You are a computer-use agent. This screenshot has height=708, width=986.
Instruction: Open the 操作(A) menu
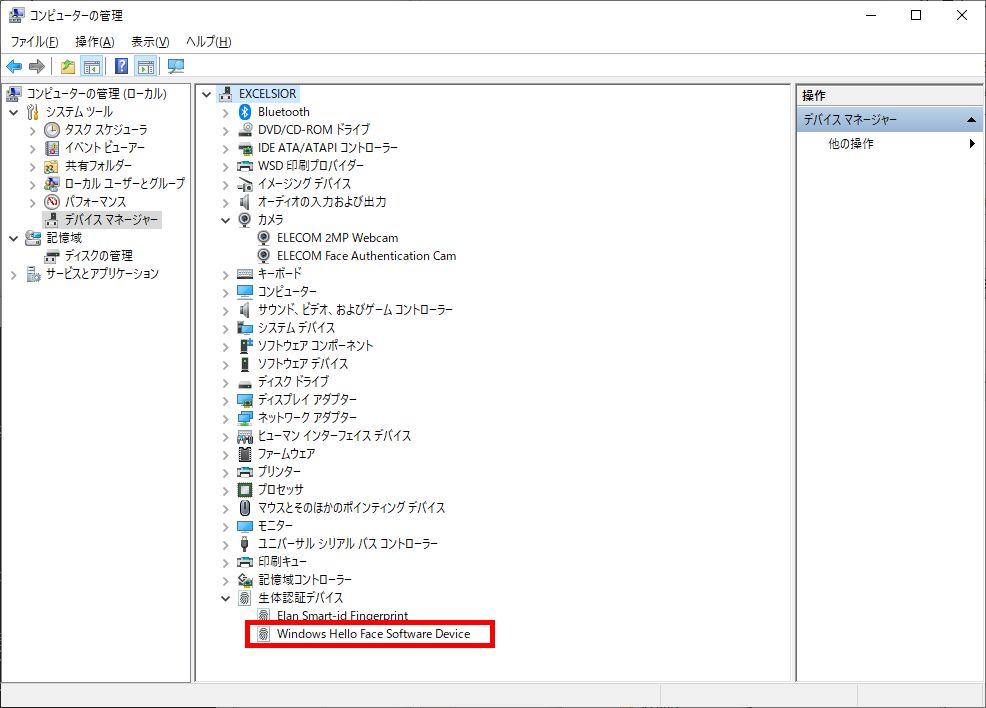coord(94,42)
